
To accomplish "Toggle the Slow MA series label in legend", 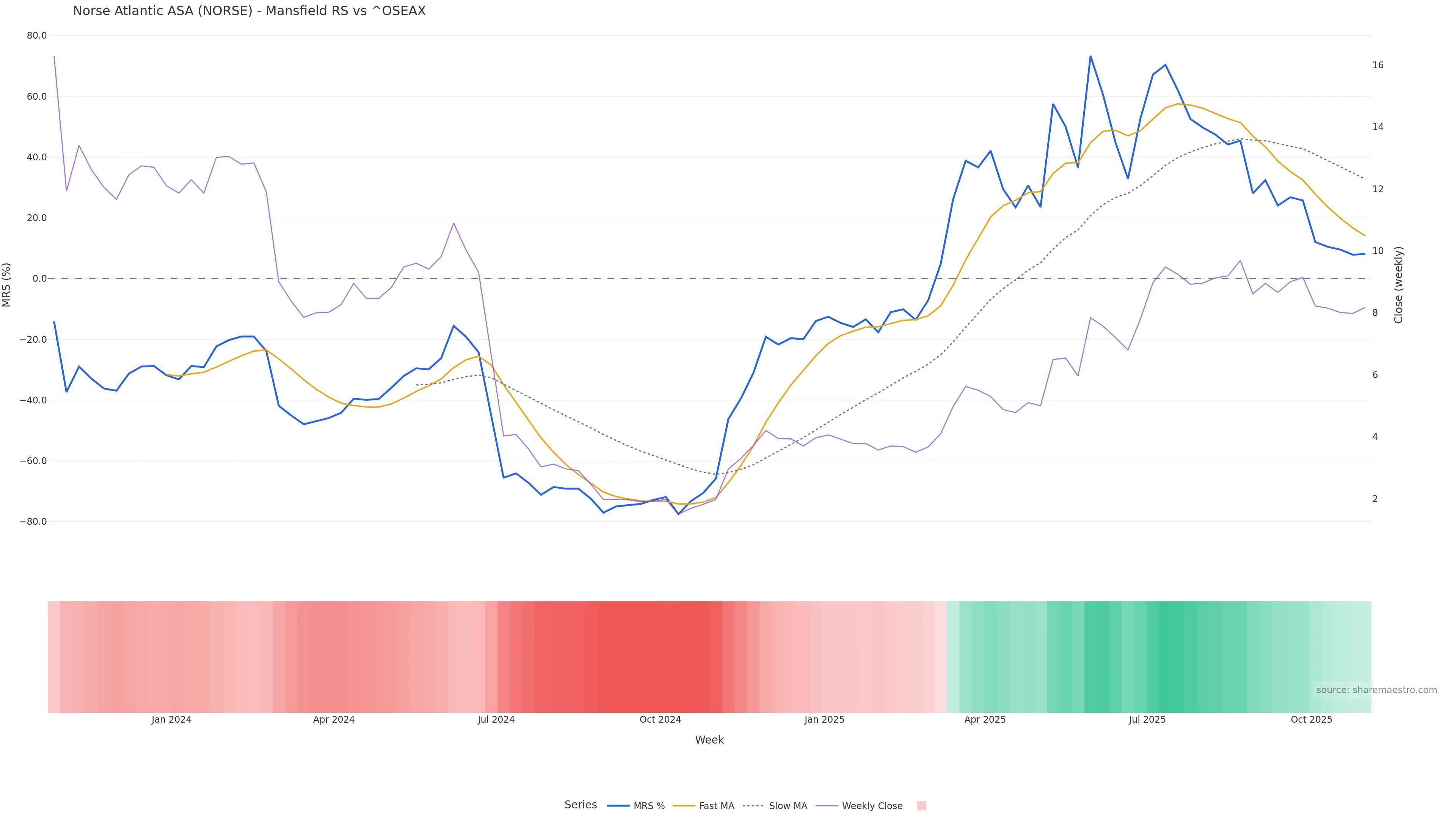I will [x=788, y=806].
